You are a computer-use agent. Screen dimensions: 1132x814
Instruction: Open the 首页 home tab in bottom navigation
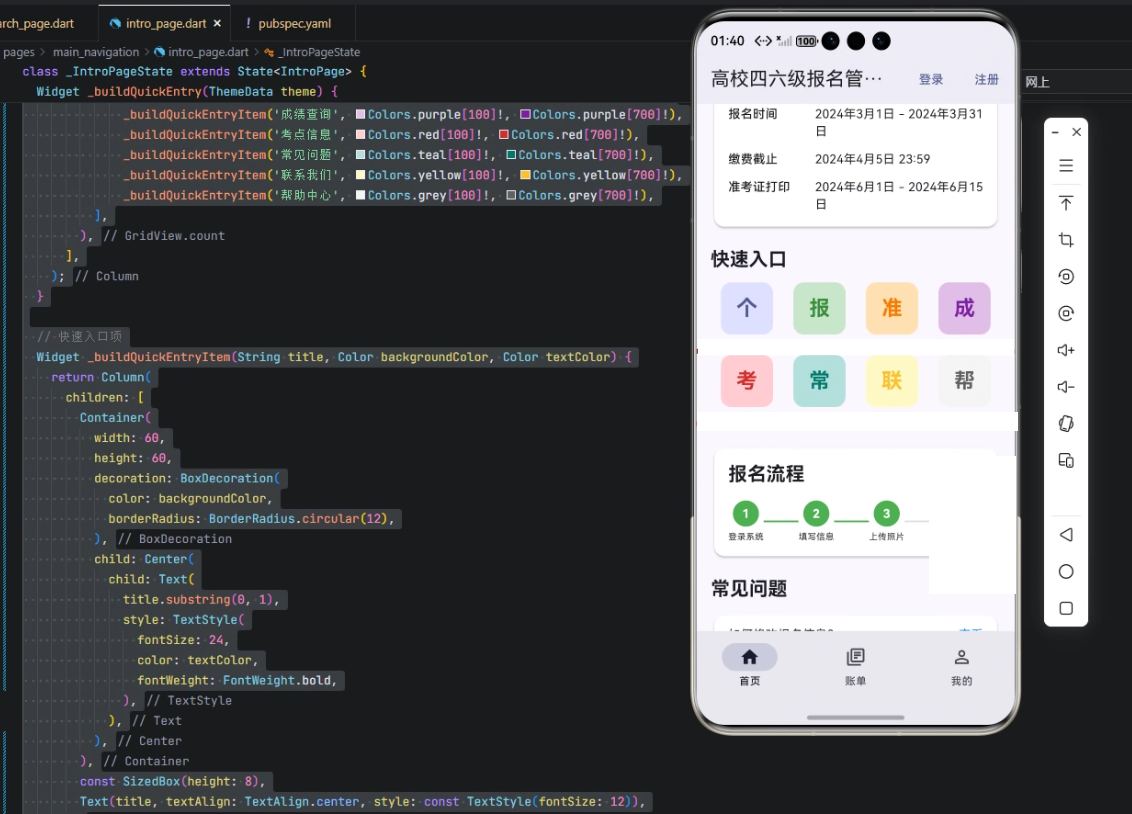(749, 666)
